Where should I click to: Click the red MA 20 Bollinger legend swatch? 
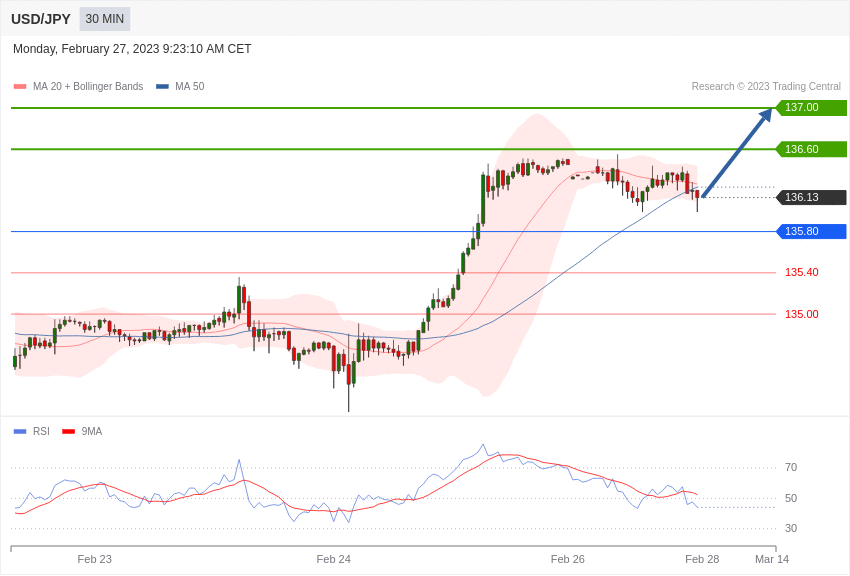click(20, 87)
